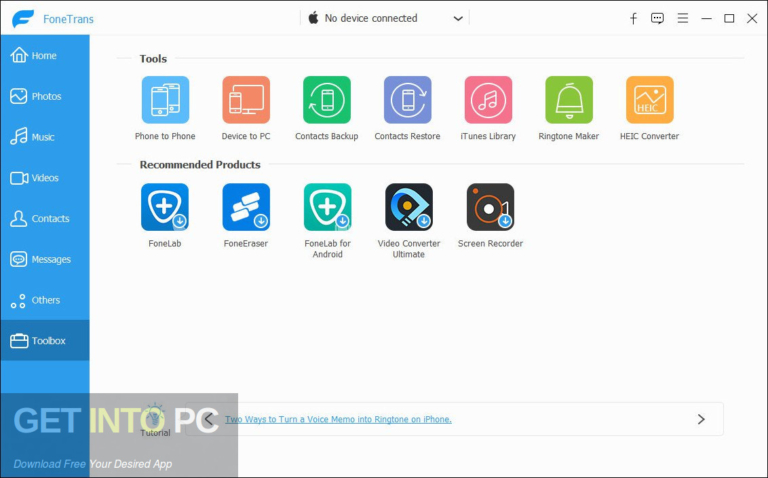Download the FoneLab product
This screenshot has width=768, height=478.
(165, 207)
